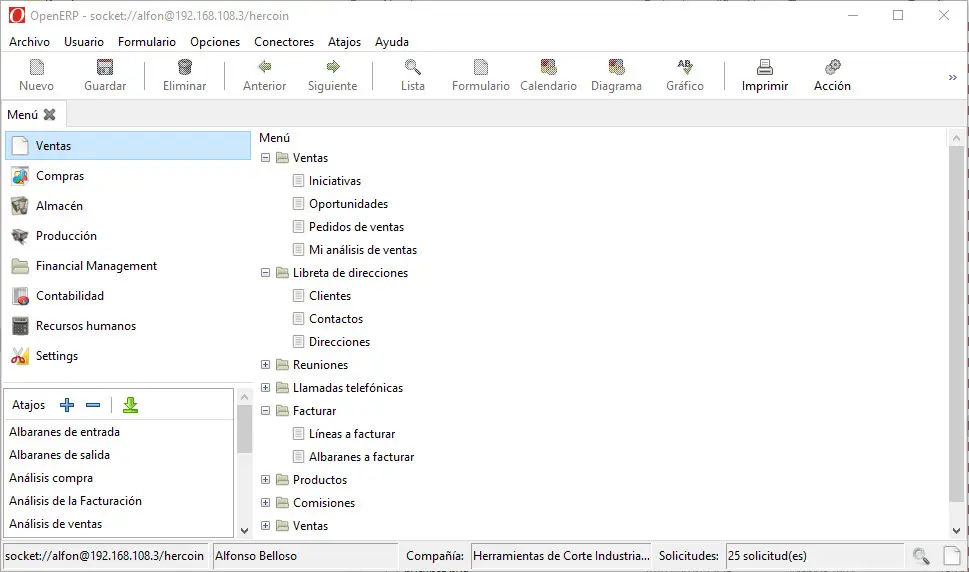The width and height of the screenshot is (969, 572).
Task: Switch to Diagrama view
Action: 616,67
